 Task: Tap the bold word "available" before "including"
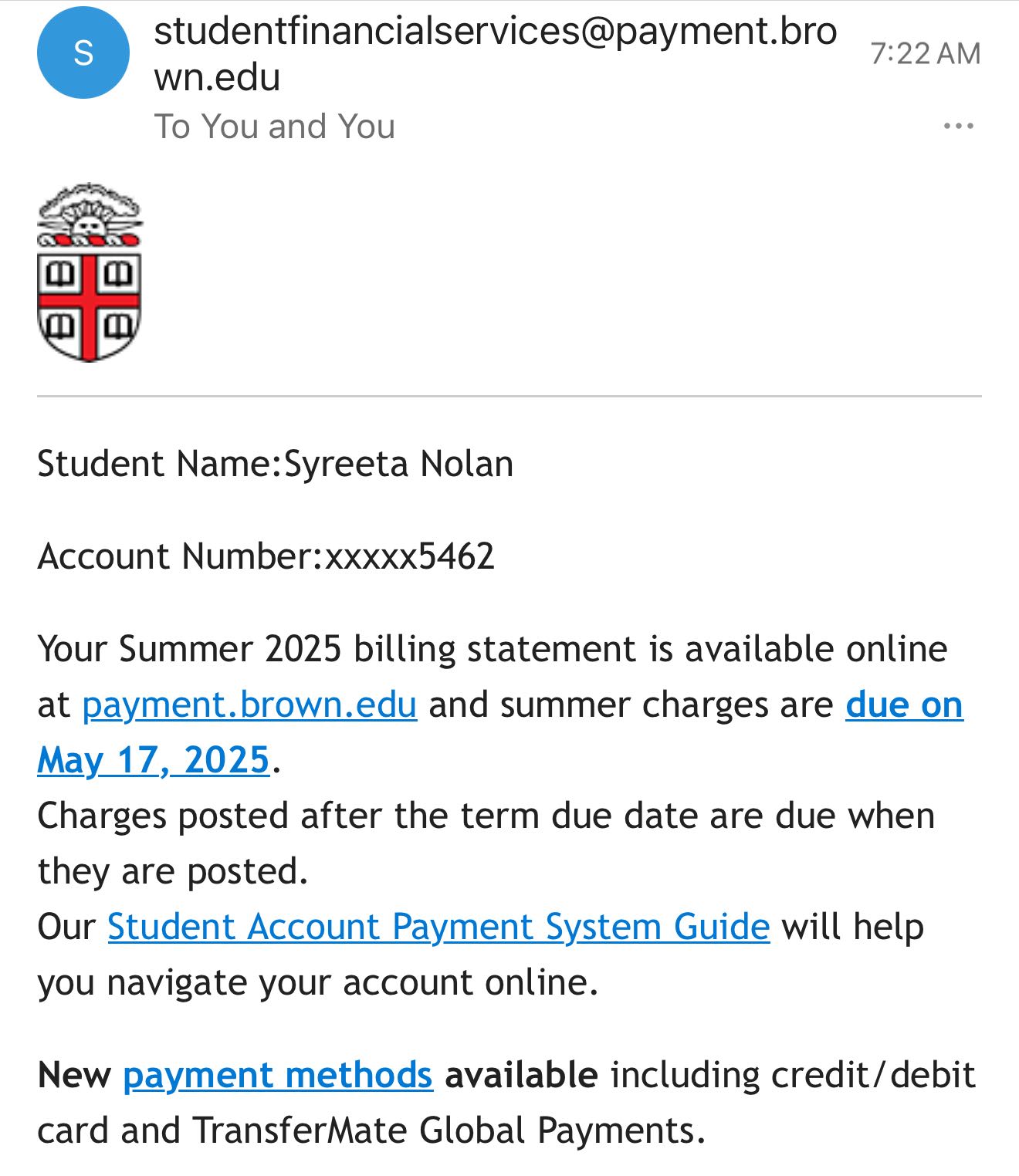pyautogui.click(x=521, y=1075)
